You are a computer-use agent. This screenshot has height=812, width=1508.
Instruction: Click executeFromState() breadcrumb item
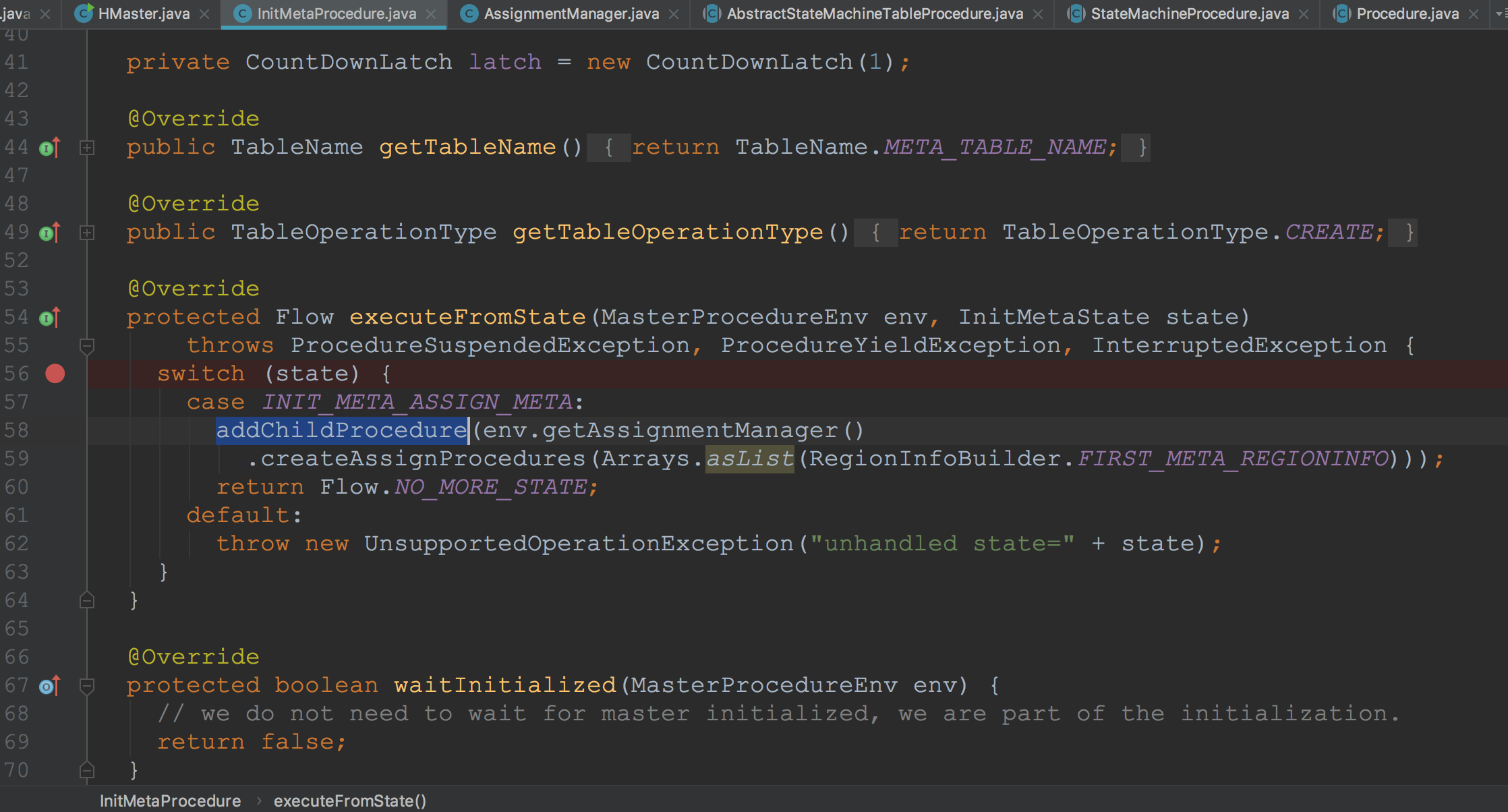[x=349, y=801]
